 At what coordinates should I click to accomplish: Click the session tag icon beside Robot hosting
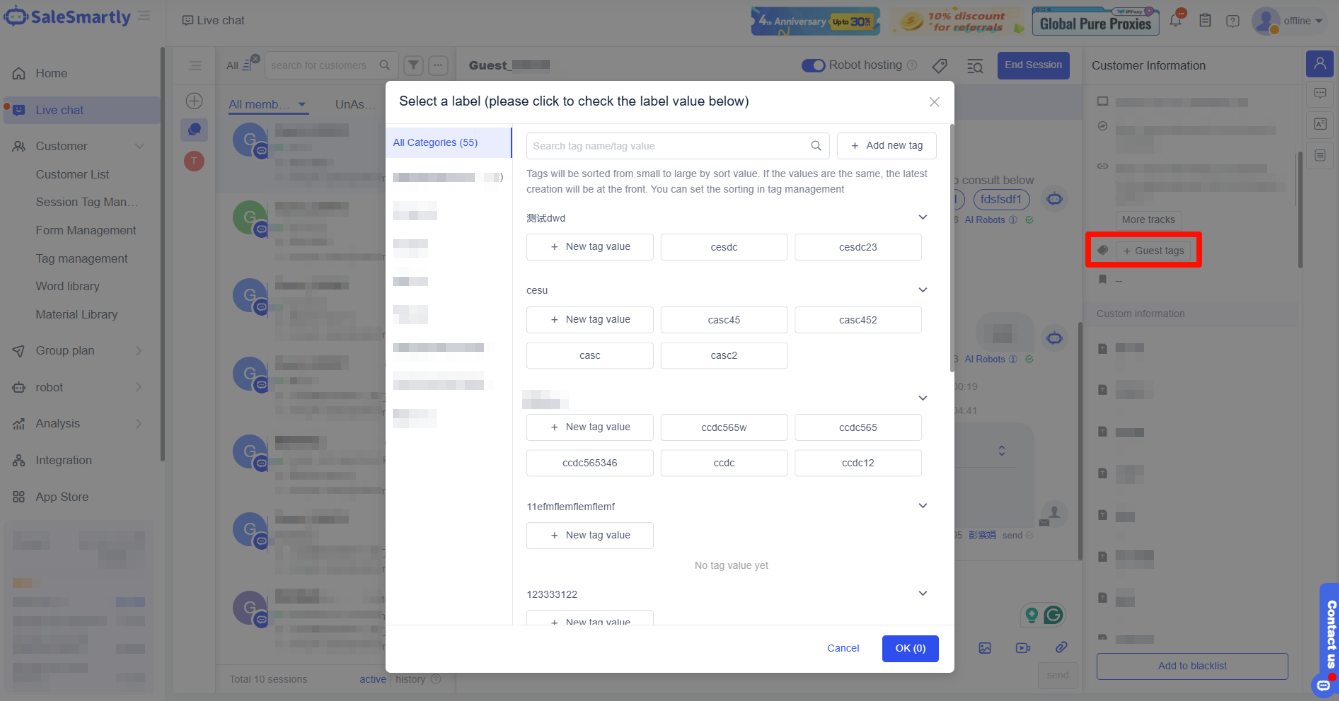click(x=939, y=66)
